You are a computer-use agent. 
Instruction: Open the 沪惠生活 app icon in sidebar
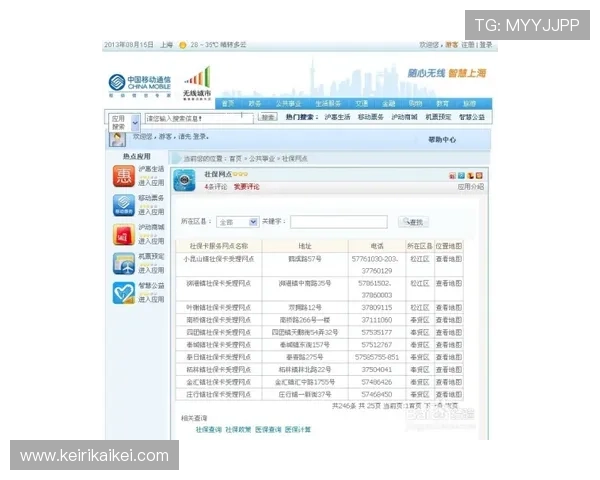[x=122, y=177]
